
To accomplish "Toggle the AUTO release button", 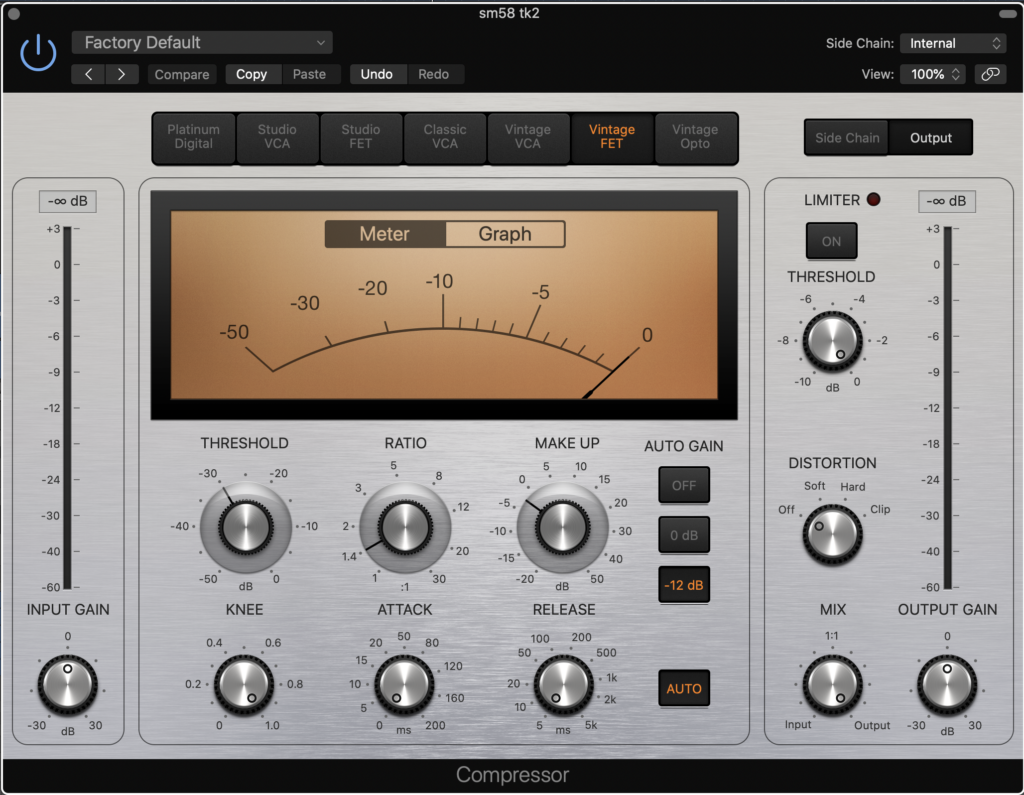I will [684, 688].
